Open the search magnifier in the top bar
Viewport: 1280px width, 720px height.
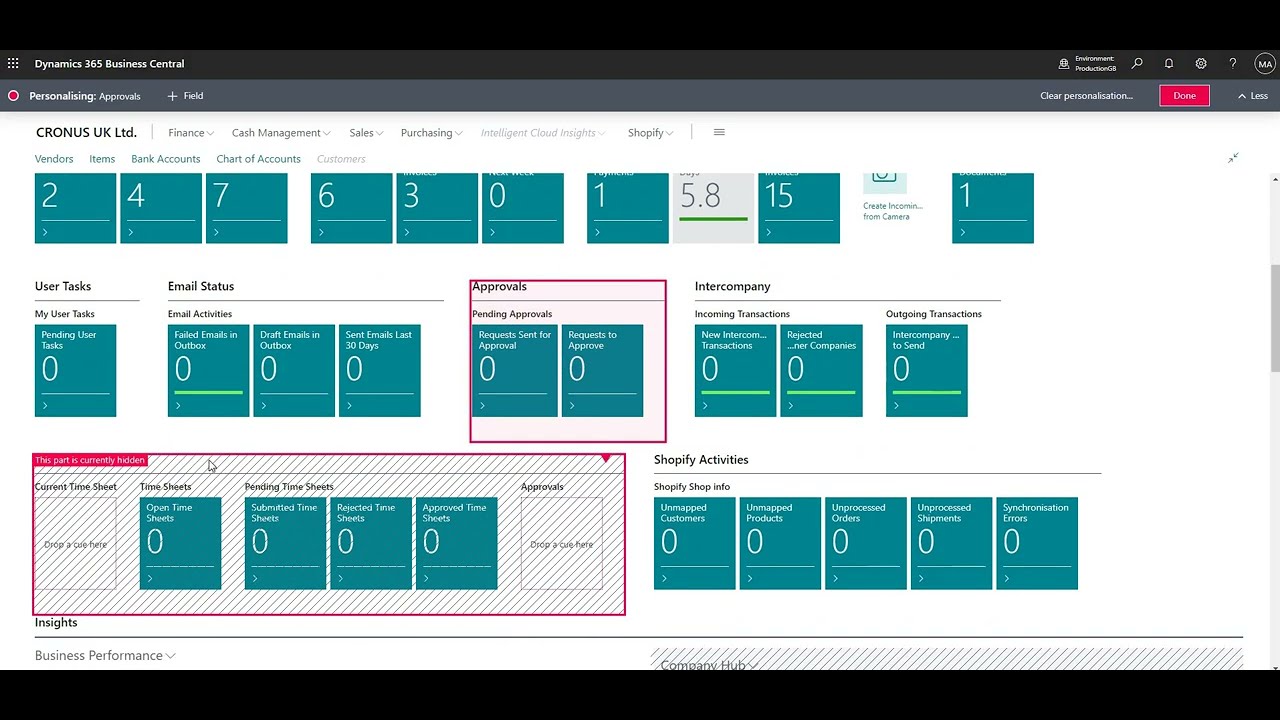click(1137, 64)
